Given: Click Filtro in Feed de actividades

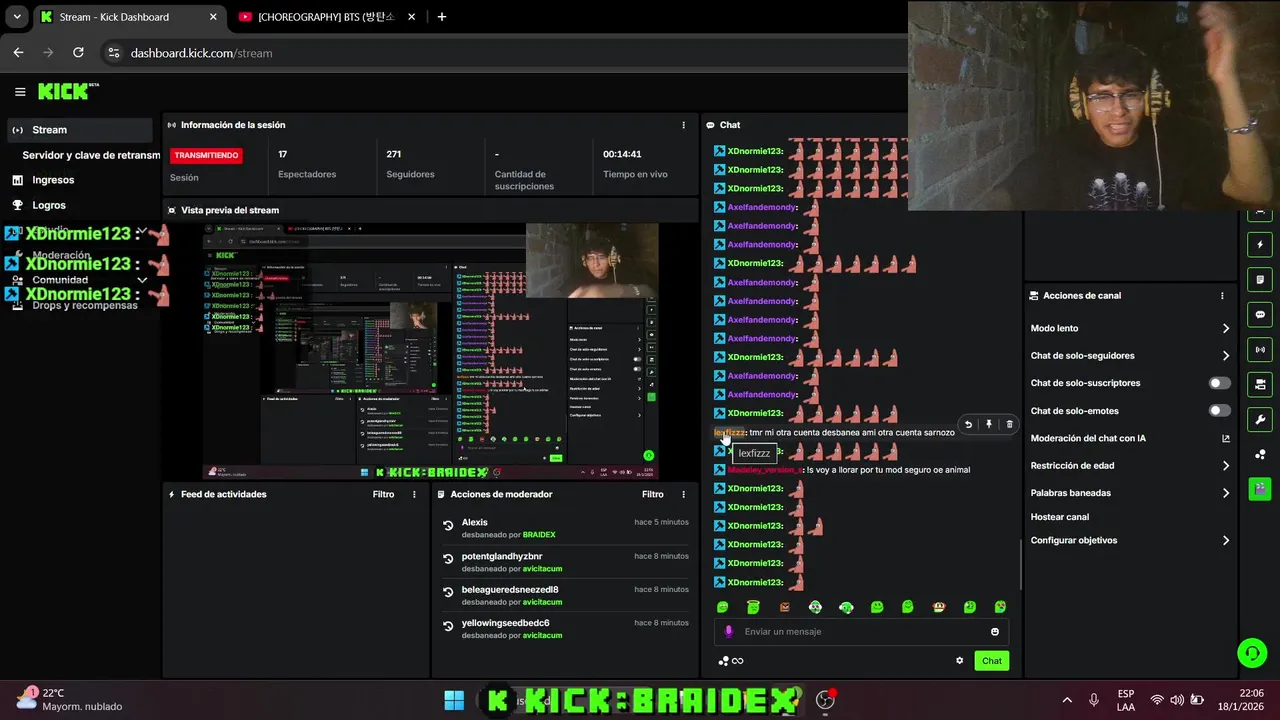Looking at the screenshot, I should click(383, 494).
